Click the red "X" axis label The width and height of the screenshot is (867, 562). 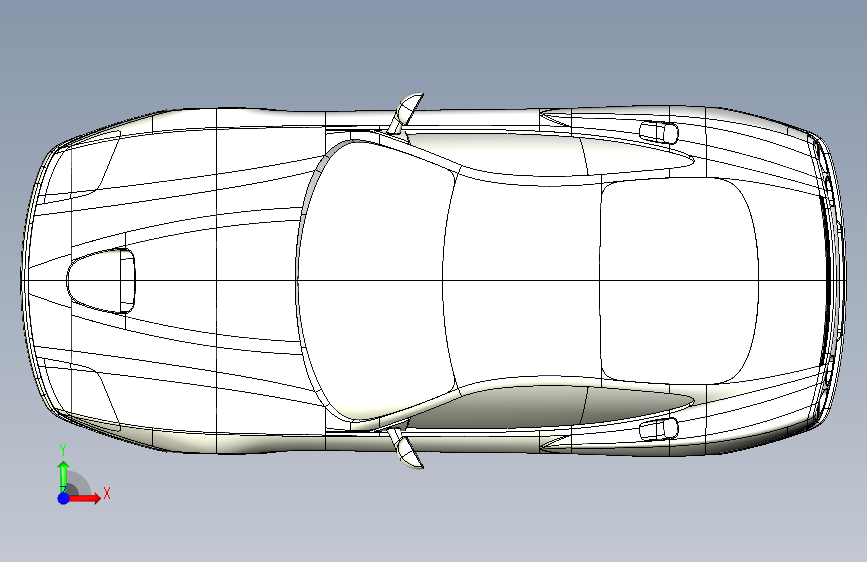point(107,493)
